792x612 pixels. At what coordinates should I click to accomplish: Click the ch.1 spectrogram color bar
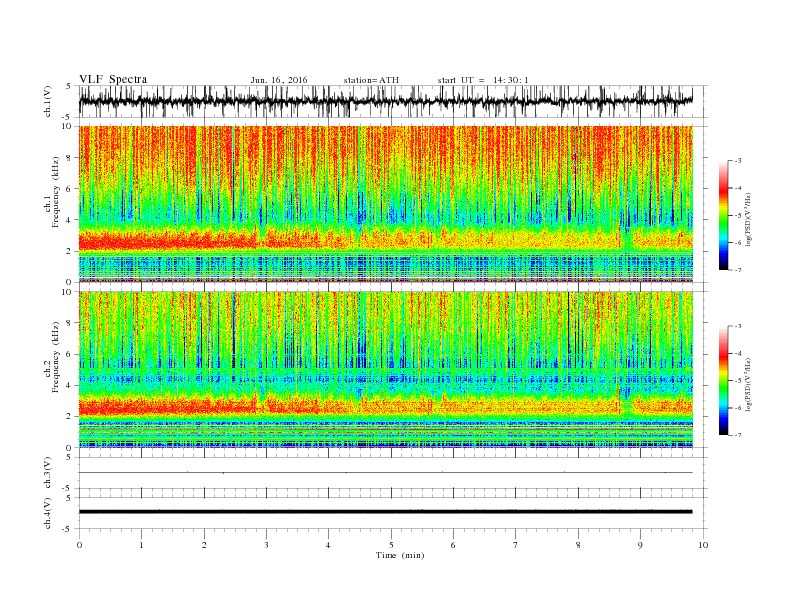pyautogui.click(x=723, y=215)
